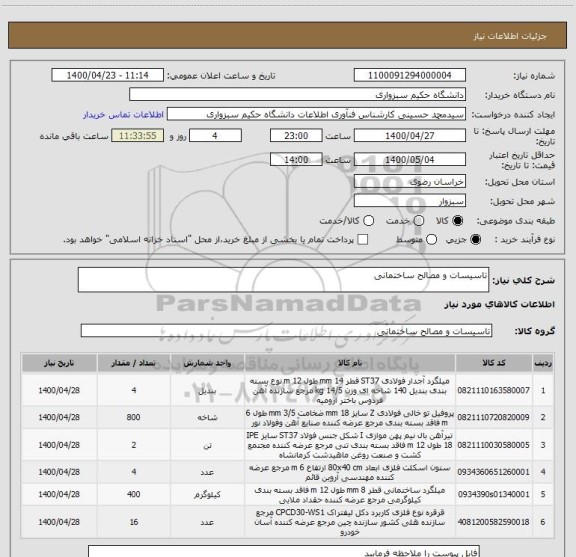Viewport: 576px width, 557px height.
Task: Click the فایل پیوست را ملاحظه فرمایید note box
Action: [284, 551]
